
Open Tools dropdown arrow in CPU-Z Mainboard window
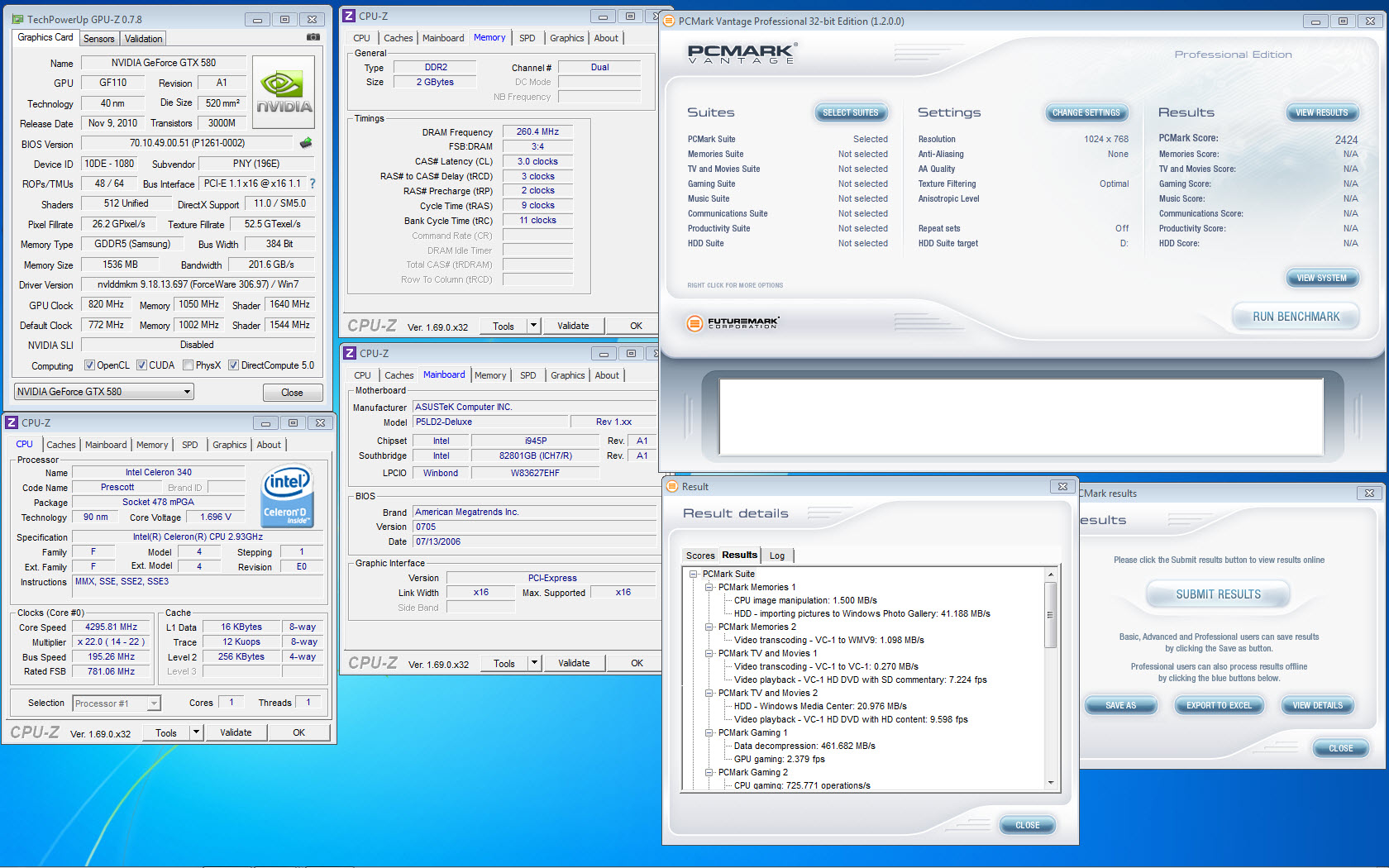pos(534,663)
